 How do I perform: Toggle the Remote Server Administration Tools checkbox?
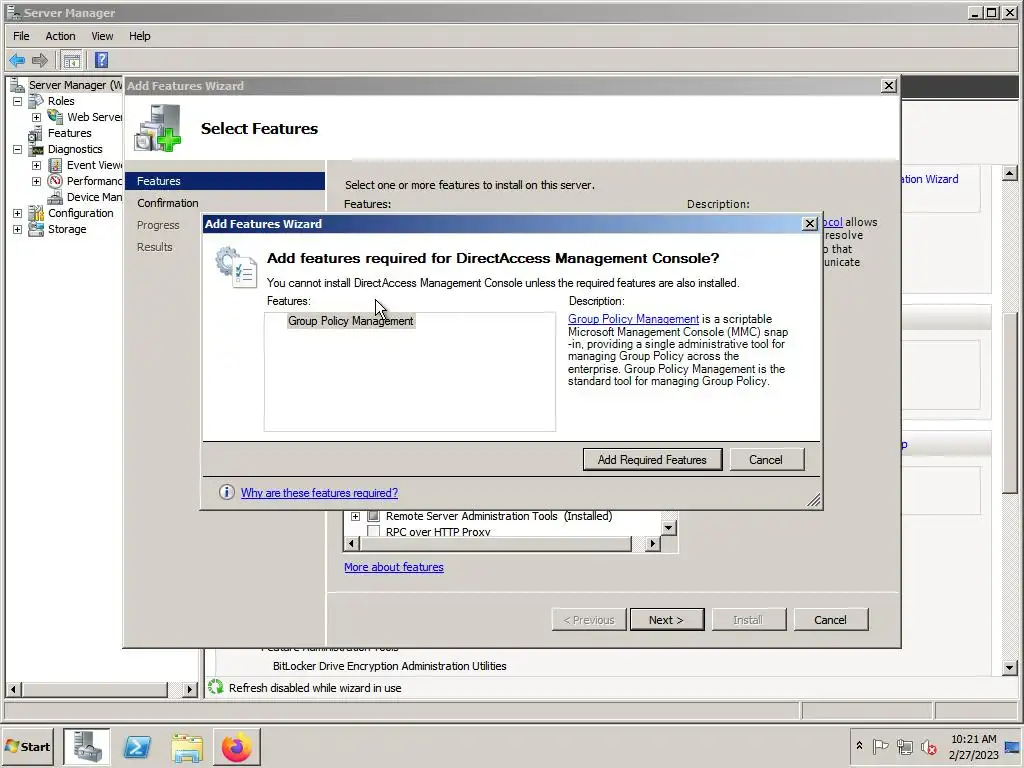(x=374, y=516)
